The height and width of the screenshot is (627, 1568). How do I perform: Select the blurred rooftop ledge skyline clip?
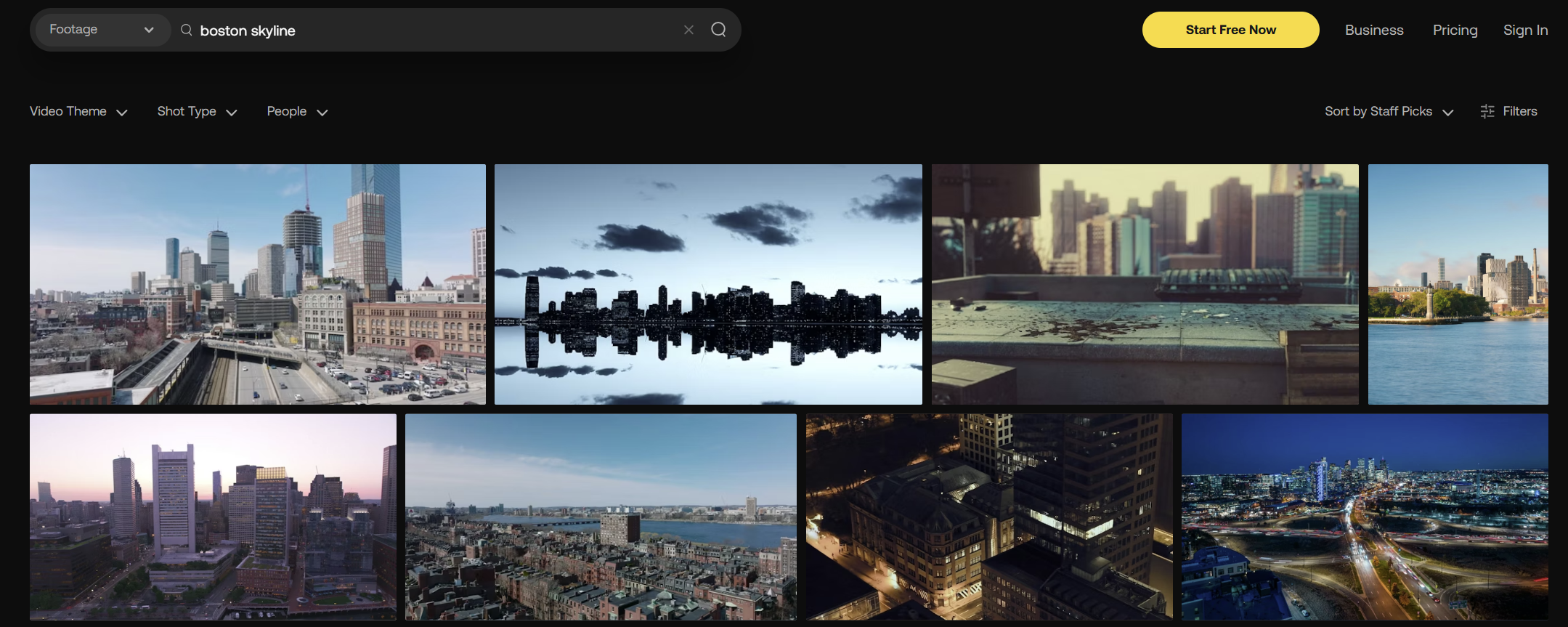[1145, 284]
